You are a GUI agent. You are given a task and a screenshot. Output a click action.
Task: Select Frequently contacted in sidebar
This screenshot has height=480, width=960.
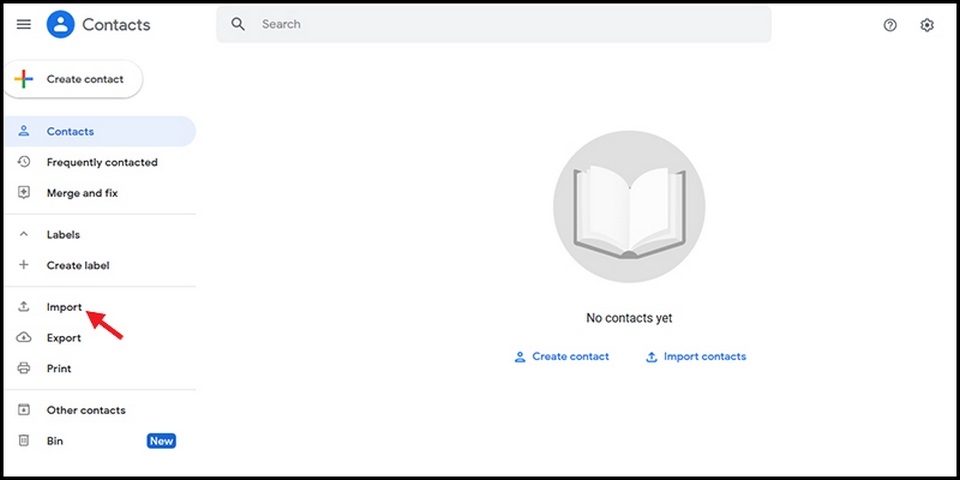pos(100,162)
